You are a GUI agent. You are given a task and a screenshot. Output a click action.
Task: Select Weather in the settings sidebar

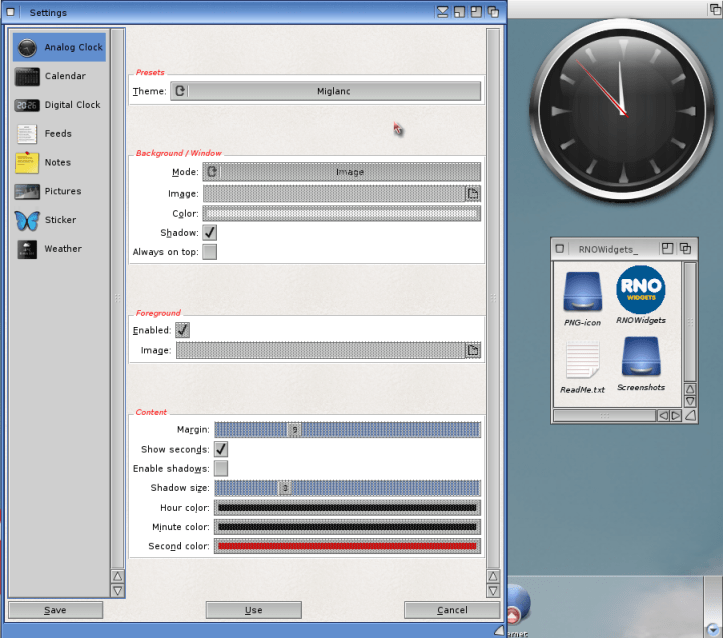point(61,249)
